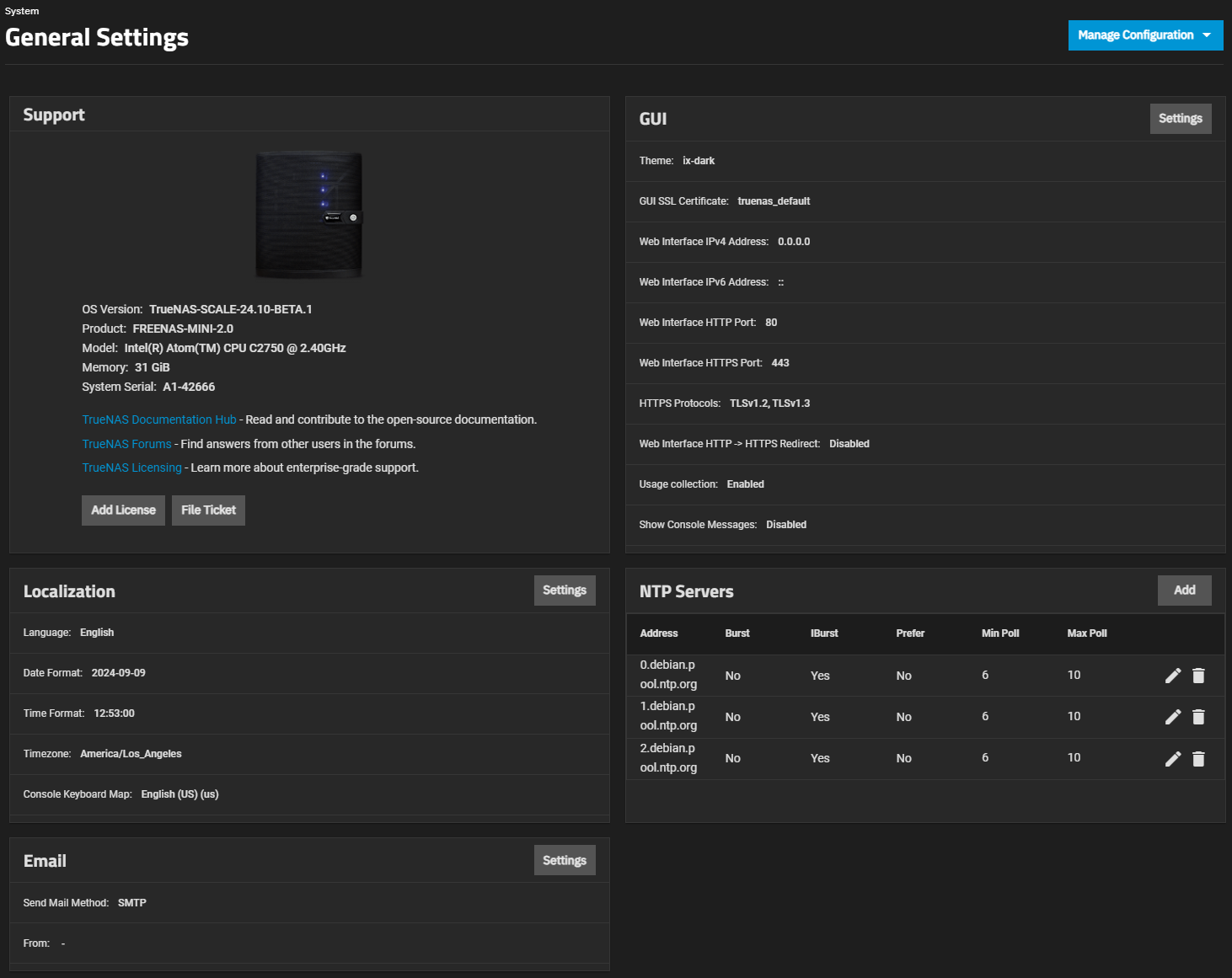
Task: Edit the 2.debian.pool.ntp.org server entry
Action: pos(1172,759)
